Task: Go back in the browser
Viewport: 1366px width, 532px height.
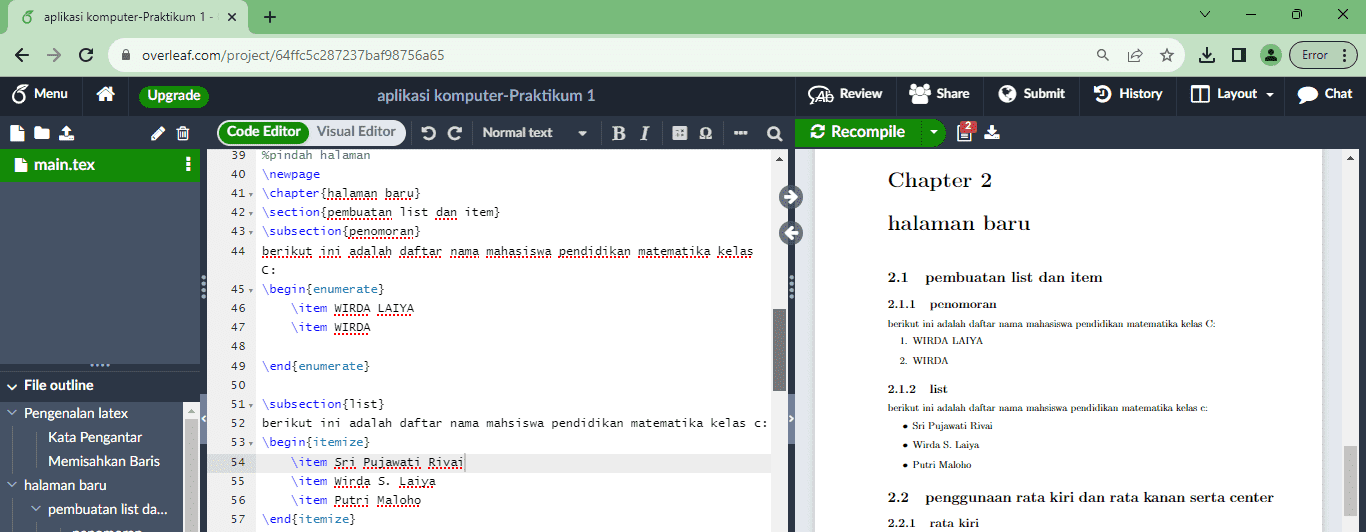Action: click(22, 55)
